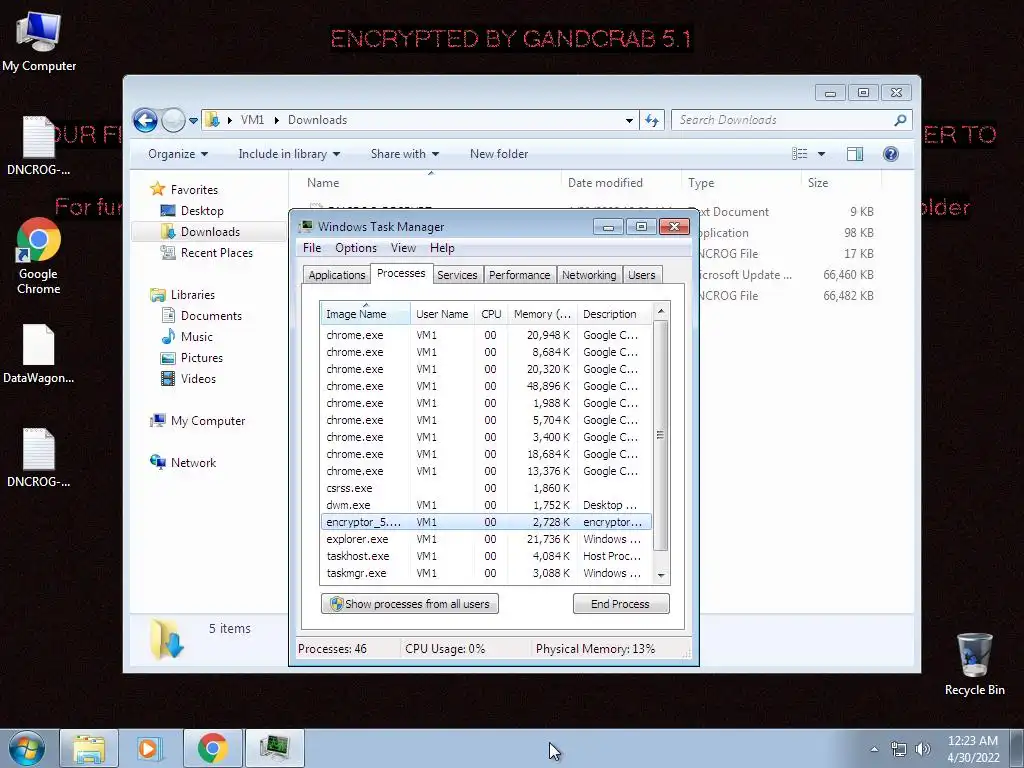Open Recent Places in Favorites

[216, 253]
